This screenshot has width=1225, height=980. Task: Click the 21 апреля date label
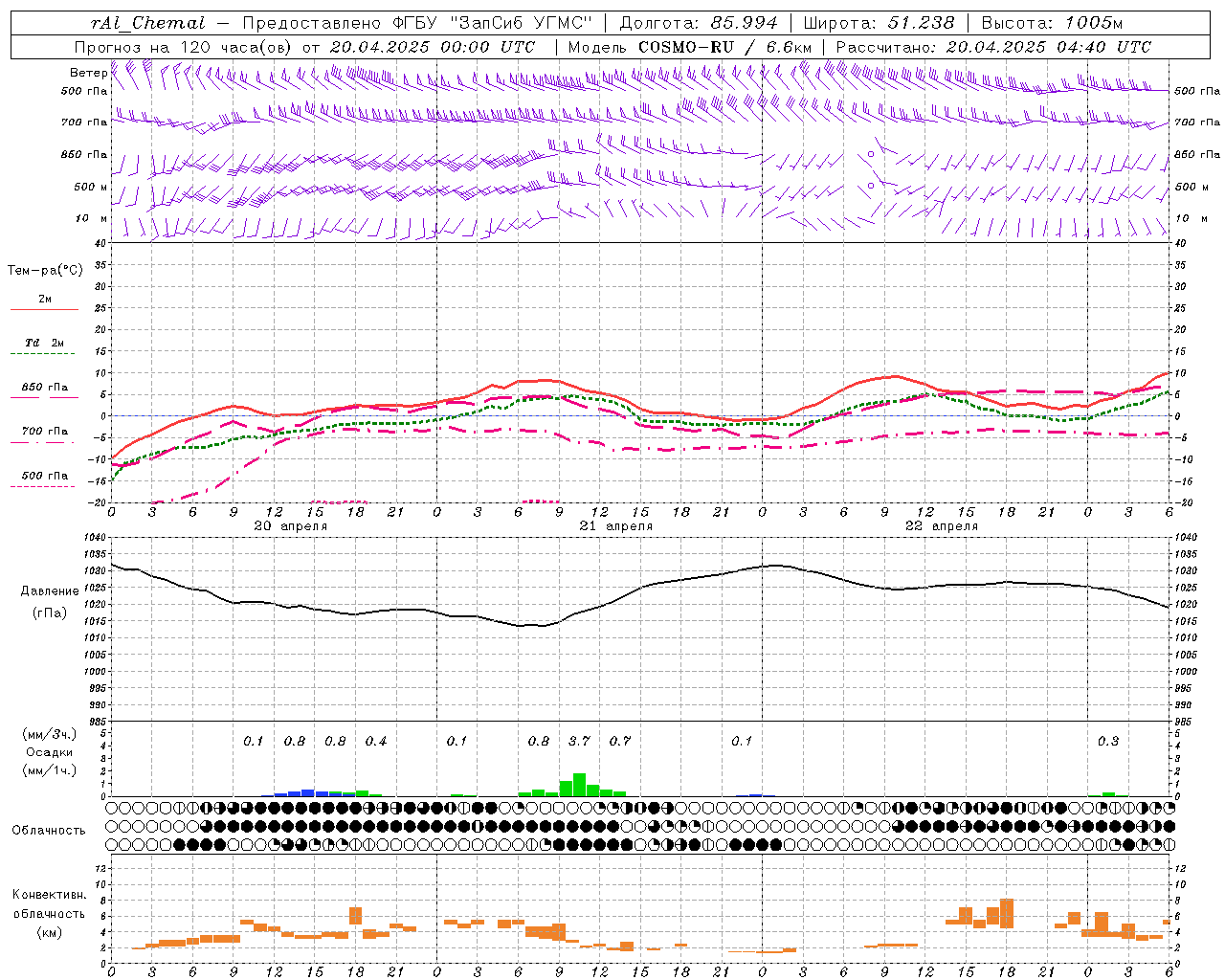click(x=616, y=526)
